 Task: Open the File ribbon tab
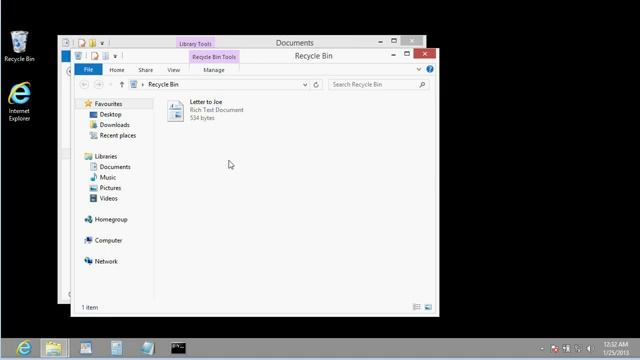click(88, 70)
